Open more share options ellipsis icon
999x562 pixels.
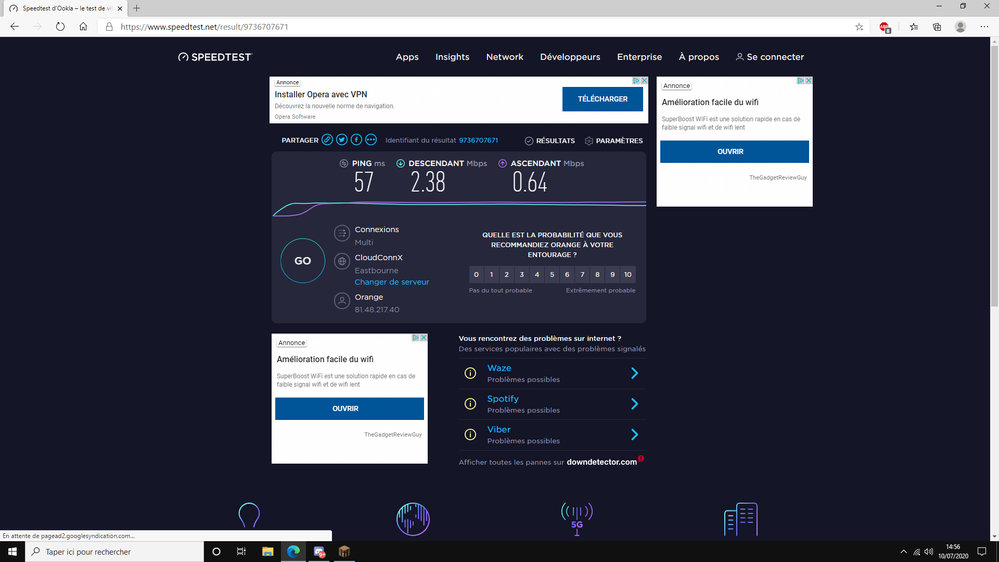tap(371, 140)
